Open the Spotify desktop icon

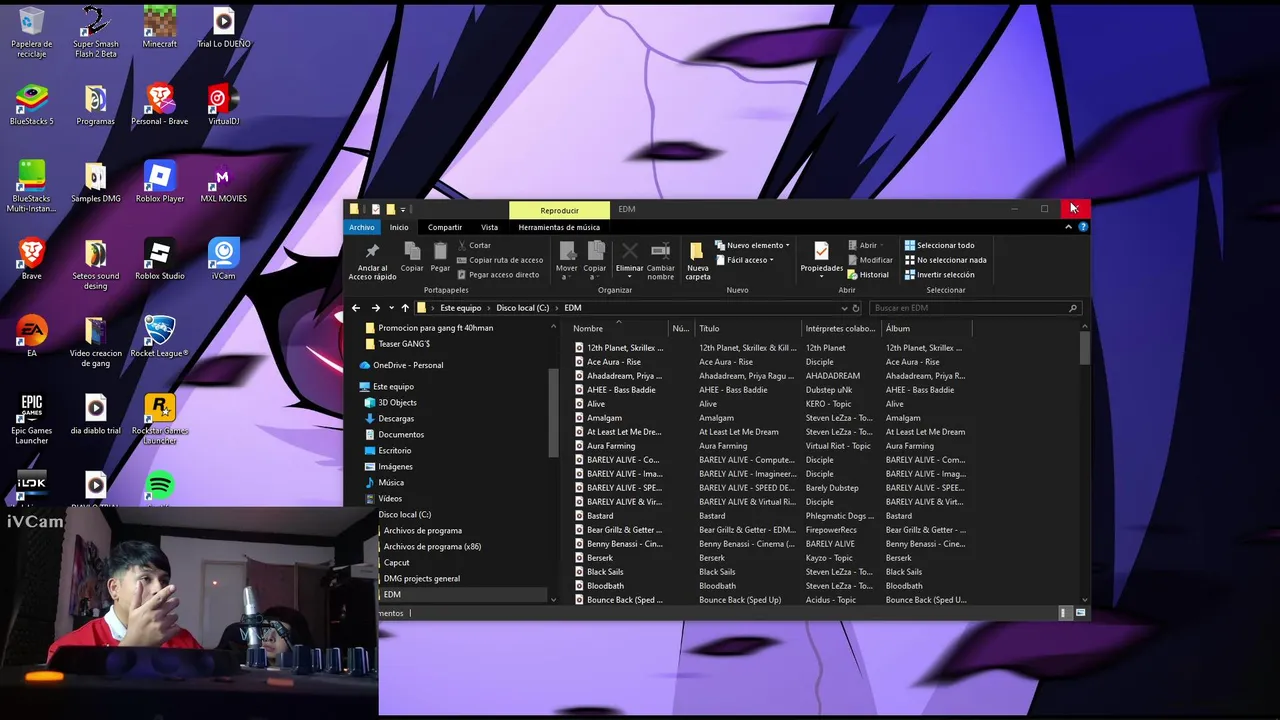(x=160, y=486)
